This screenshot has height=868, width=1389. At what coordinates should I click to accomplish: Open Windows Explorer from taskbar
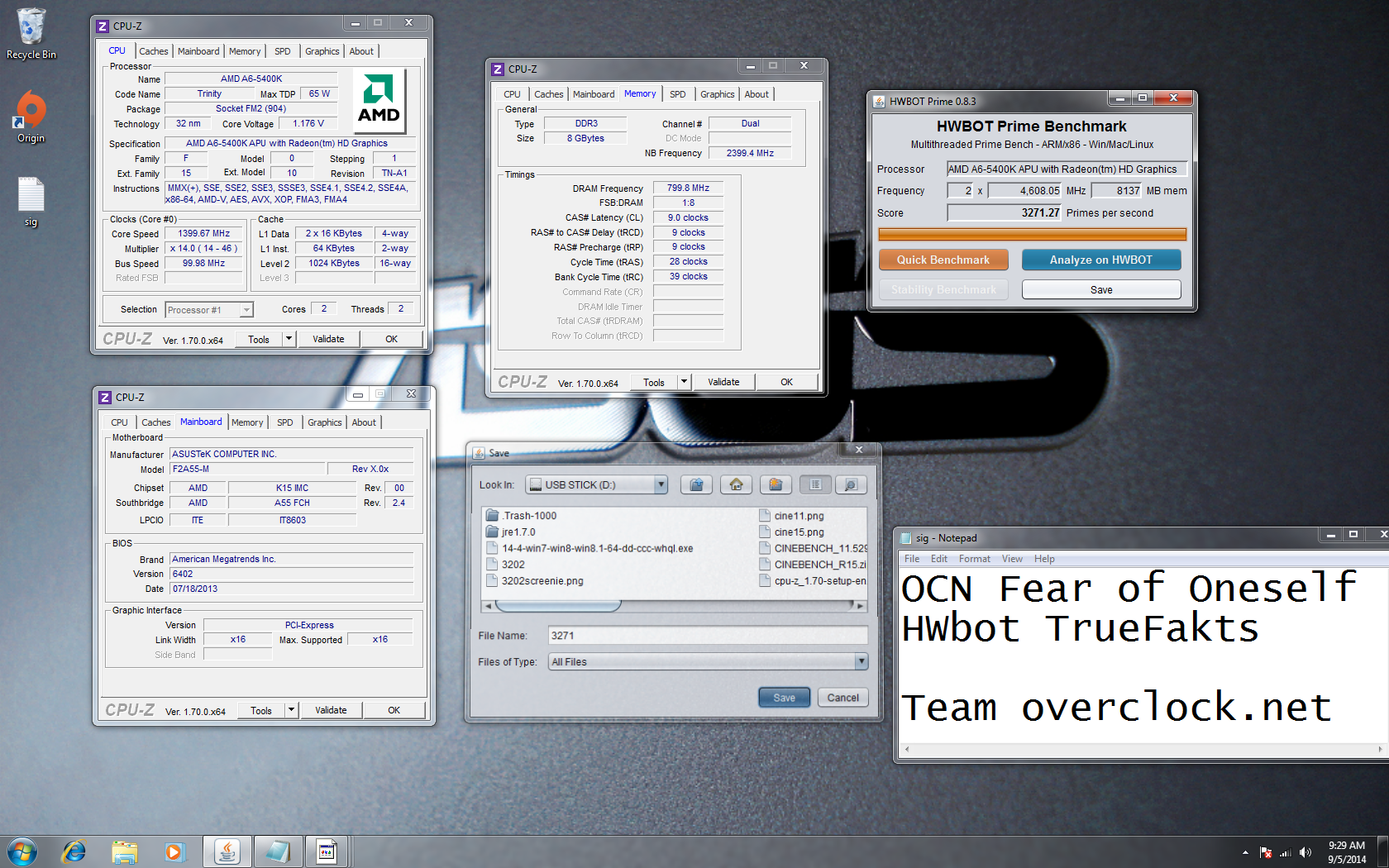(125, 851)
